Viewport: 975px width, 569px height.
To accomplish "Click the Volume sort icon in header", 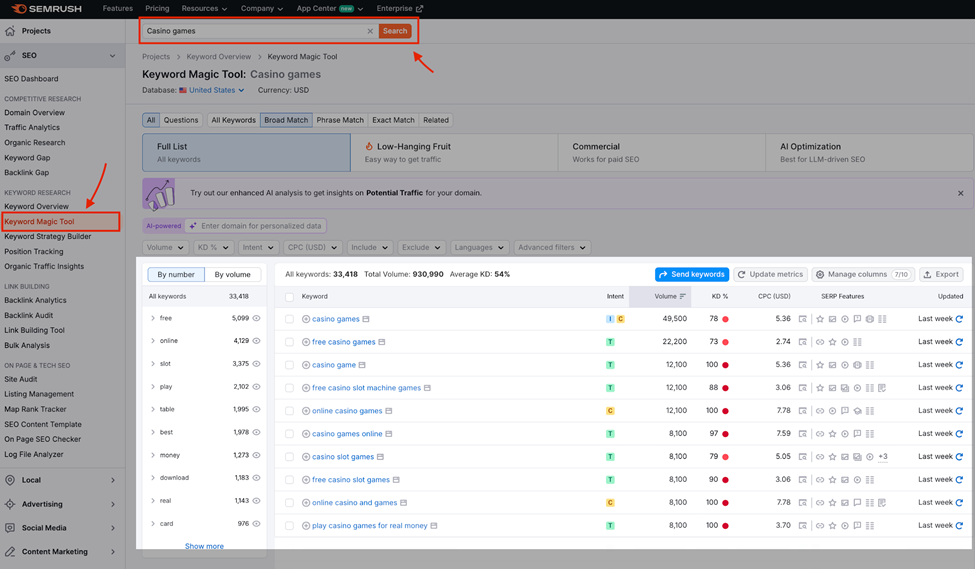I will [x=683, y=297].
